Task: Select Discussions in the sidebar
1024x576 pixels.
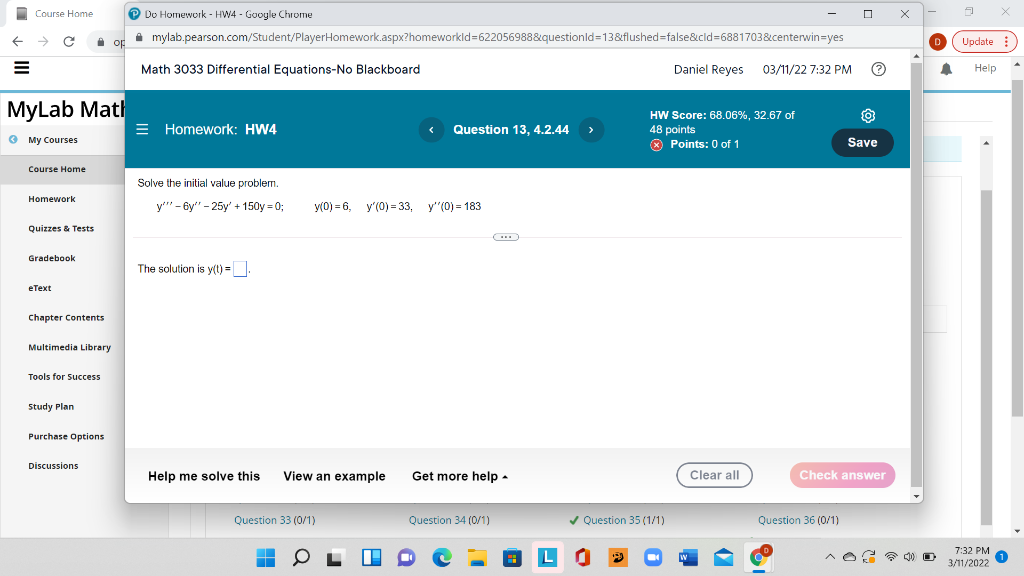Action: 53,466
